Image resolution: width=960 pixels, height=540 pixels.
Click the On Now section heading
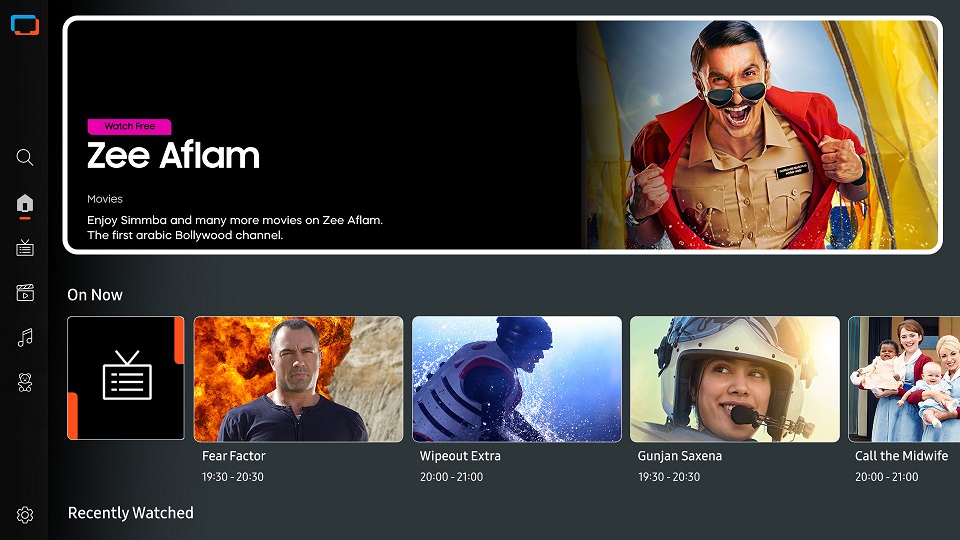95,295
